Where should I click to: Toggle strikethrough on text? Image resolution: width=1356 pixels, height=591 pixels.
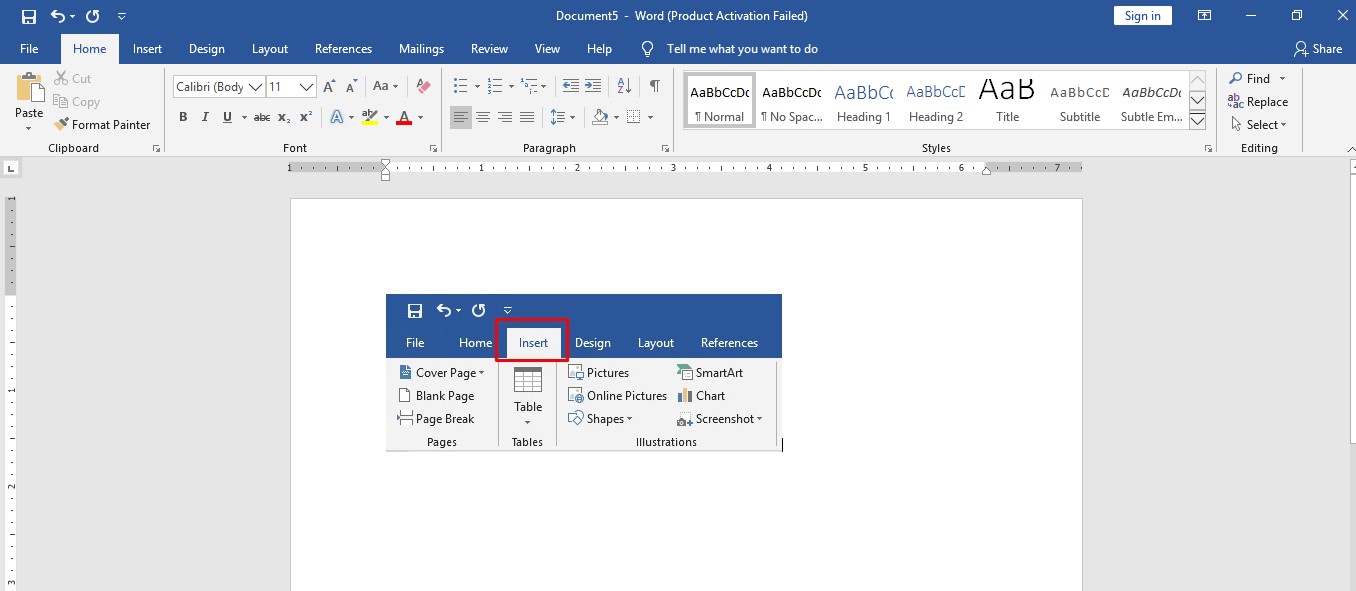(x=262, y=117)
